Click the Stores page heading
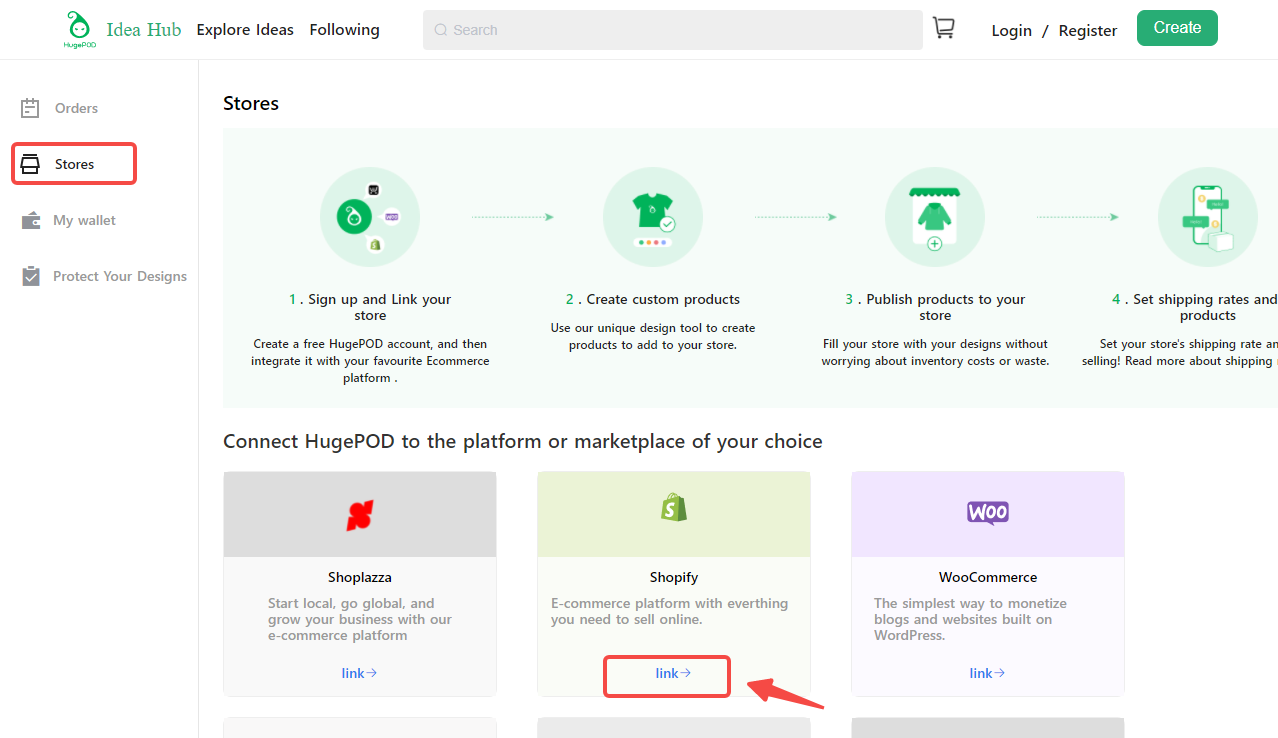Screen dimensions: 1278x738 (x=251, y=103)
